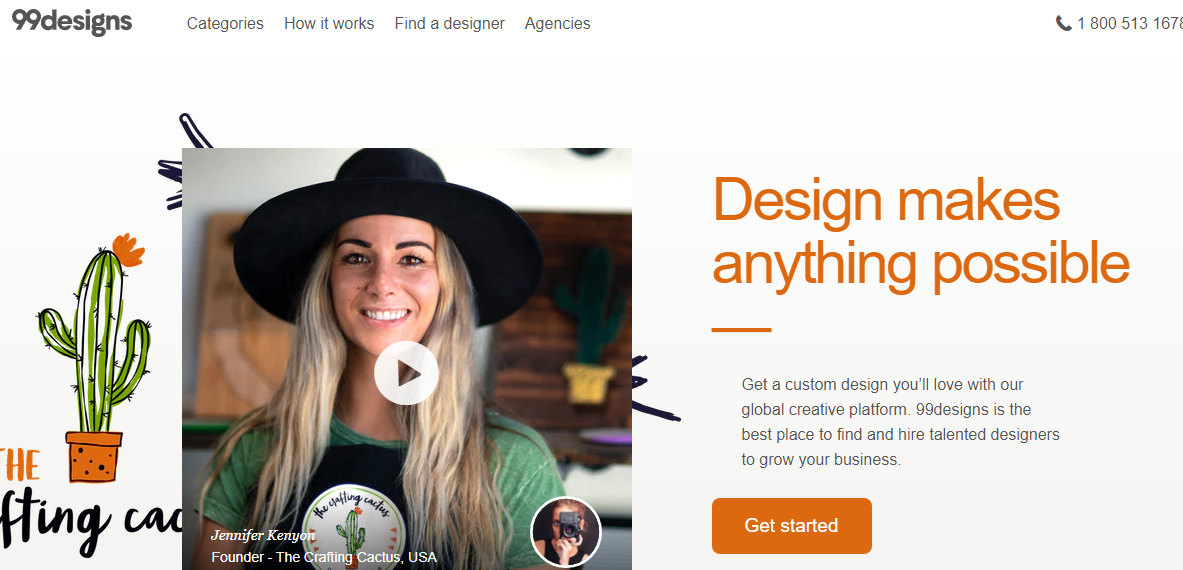Click the phone handset icon
The height and width of the screenshot is (570, 1183).
pyautogui.click(x=1063, y=23)
